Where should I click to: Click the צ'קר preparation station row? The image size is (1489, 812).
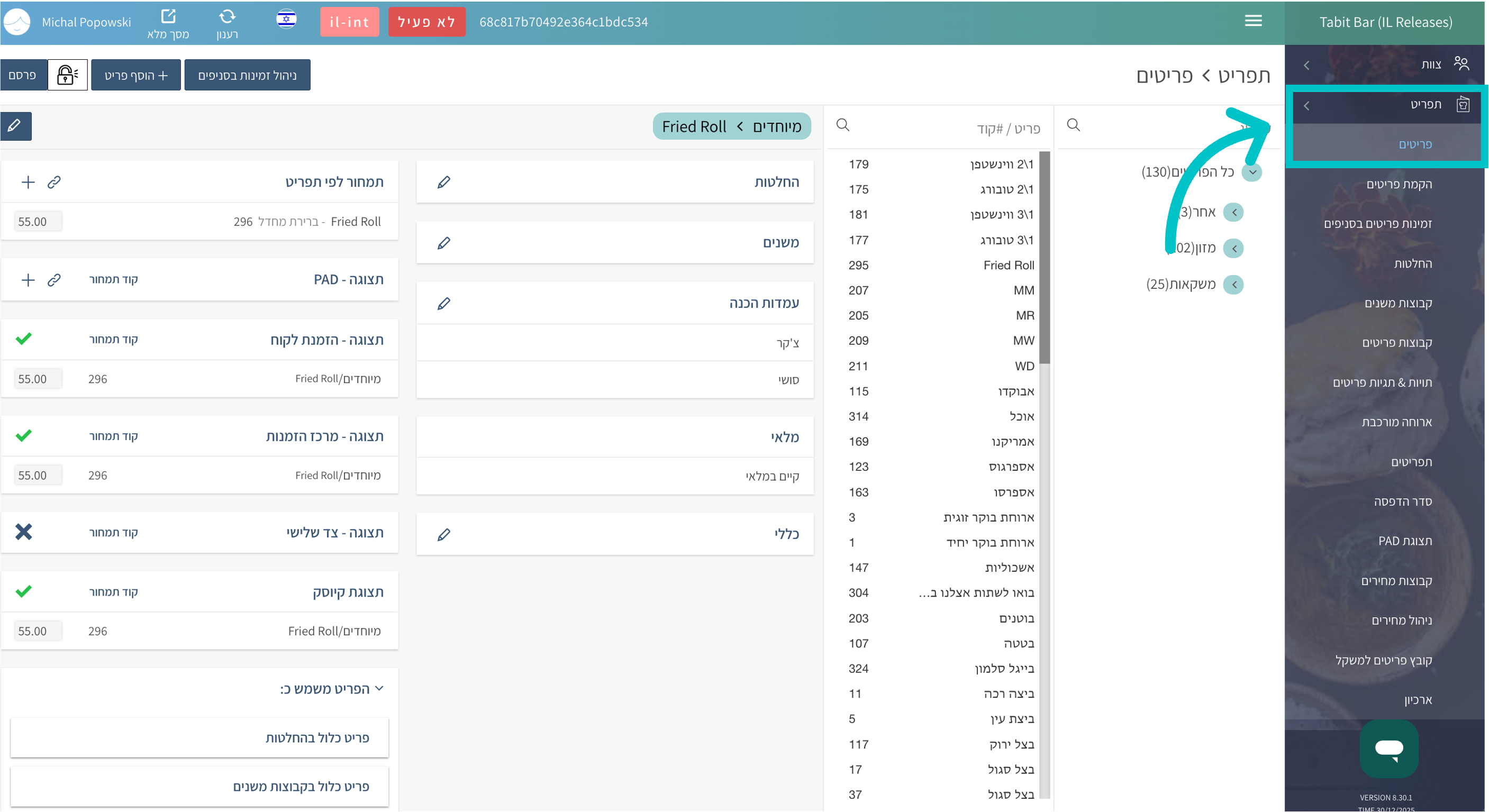614,343
